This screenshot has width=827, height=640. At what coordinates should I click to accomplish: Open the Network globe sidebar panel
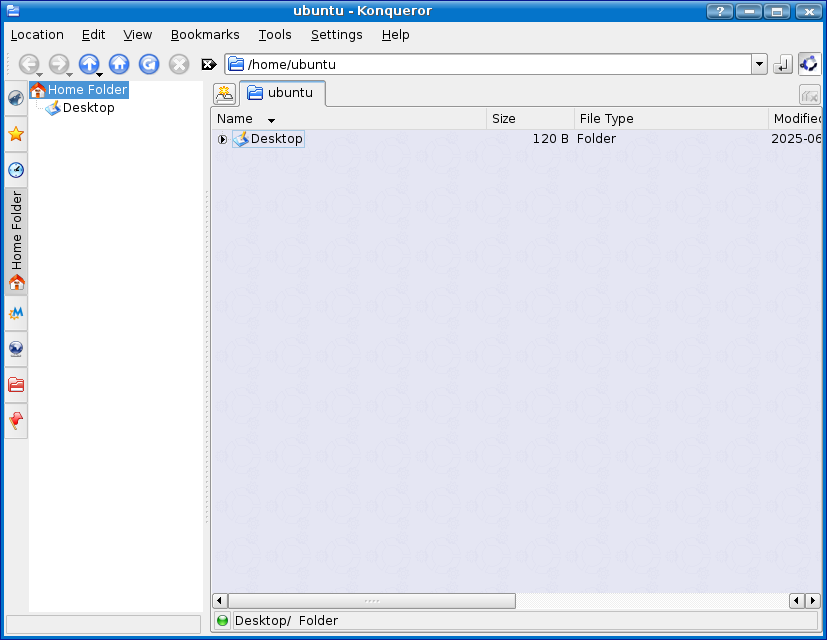coord(16,349)
